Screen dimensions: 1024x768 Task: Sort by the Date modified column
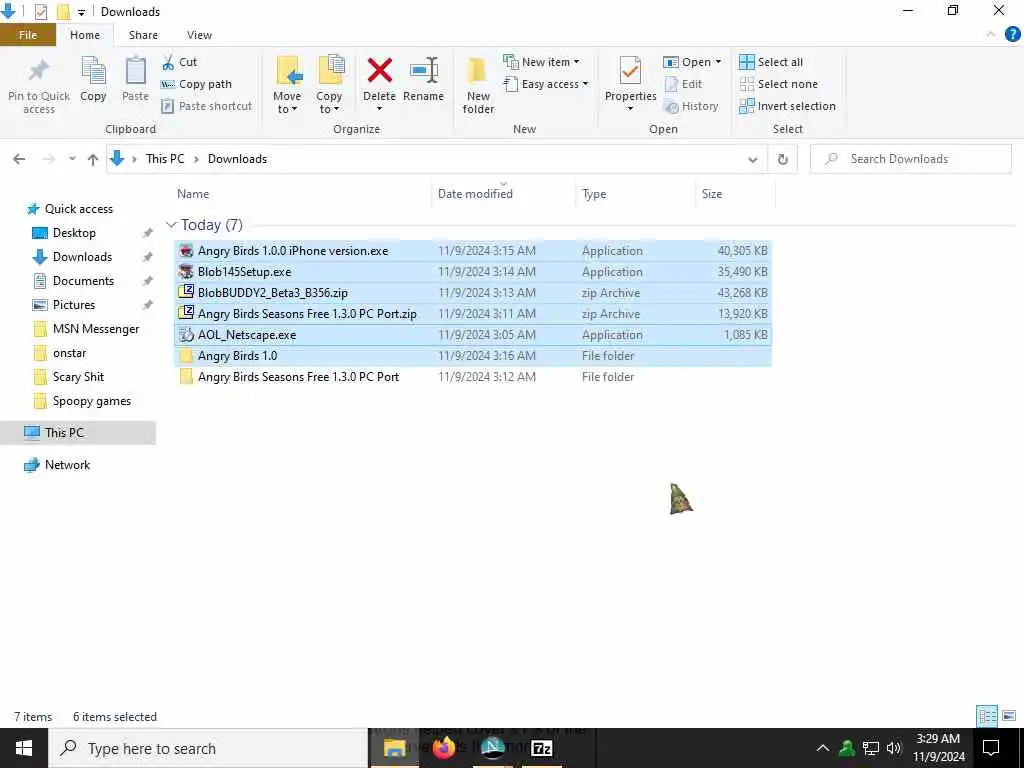[475, 194]
